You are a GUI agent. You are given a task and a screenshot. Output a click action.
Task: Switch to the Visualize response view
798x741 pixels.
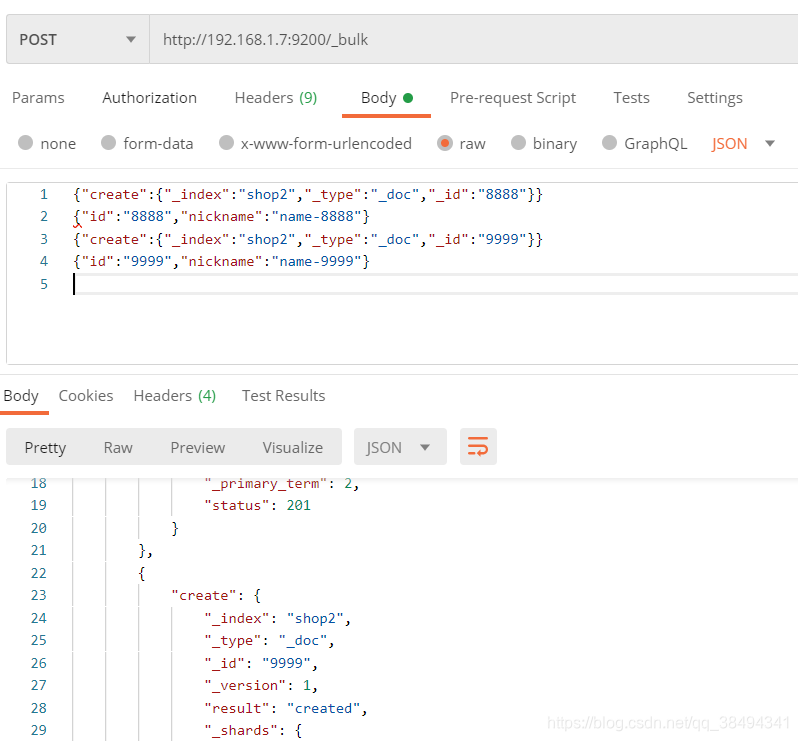click(x=292, y=447)
